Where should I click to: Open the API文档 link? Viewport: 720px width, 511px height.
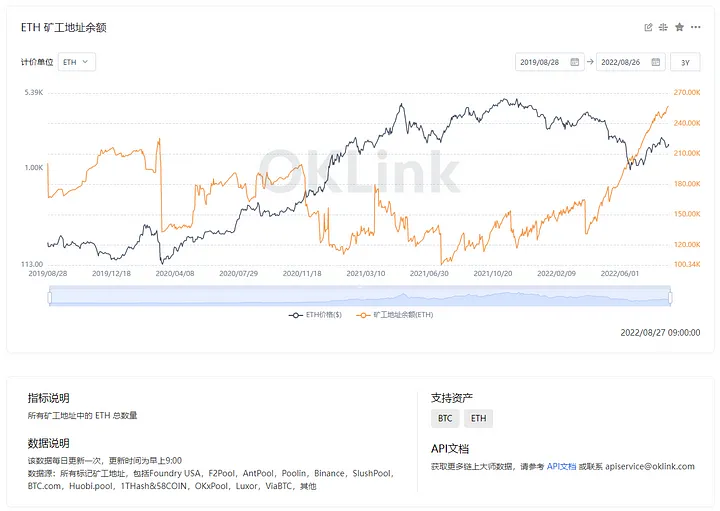pos(561,466)
